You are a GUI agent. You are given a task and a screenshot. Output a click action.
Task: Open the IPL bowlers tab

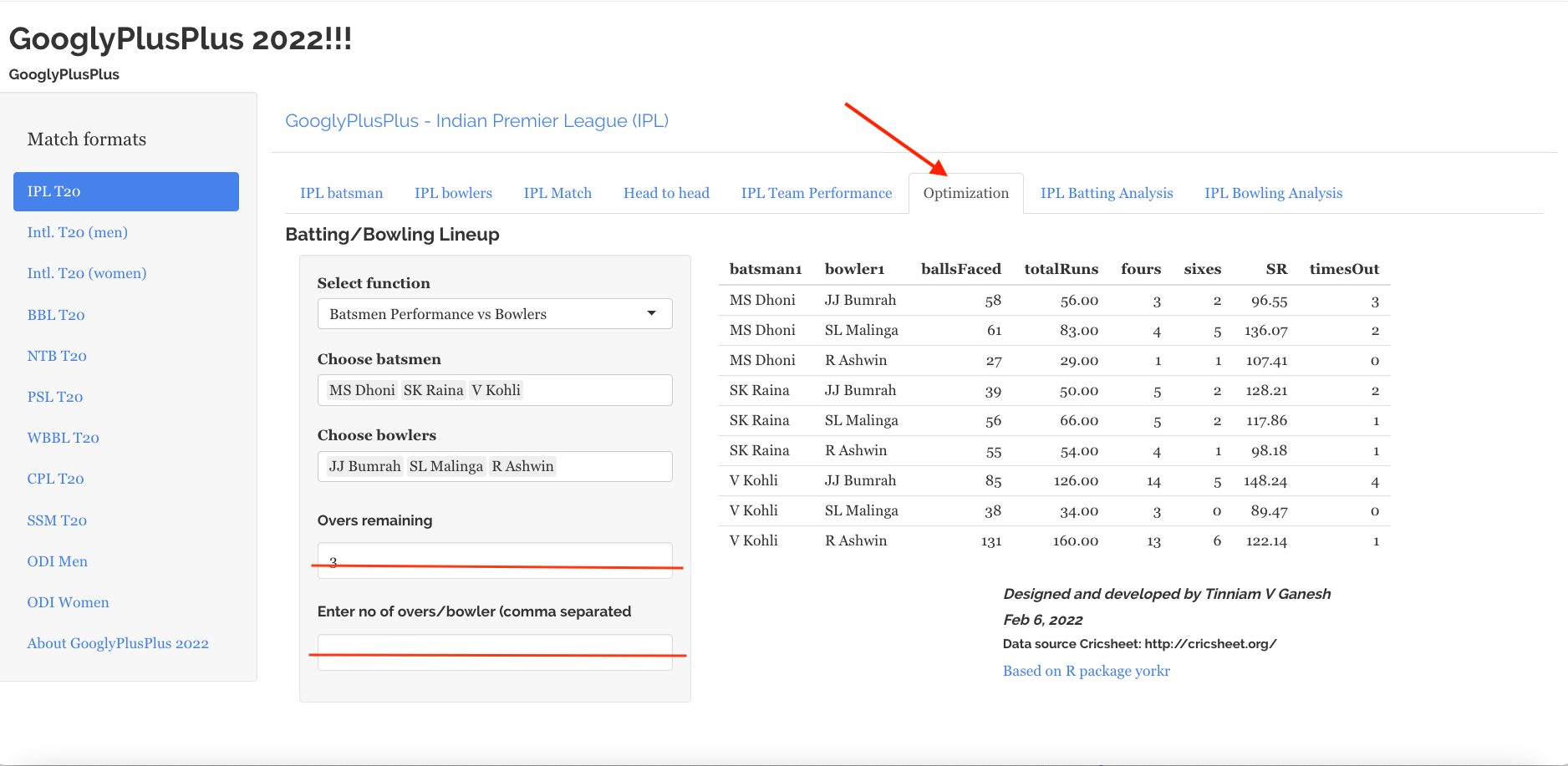453,193
